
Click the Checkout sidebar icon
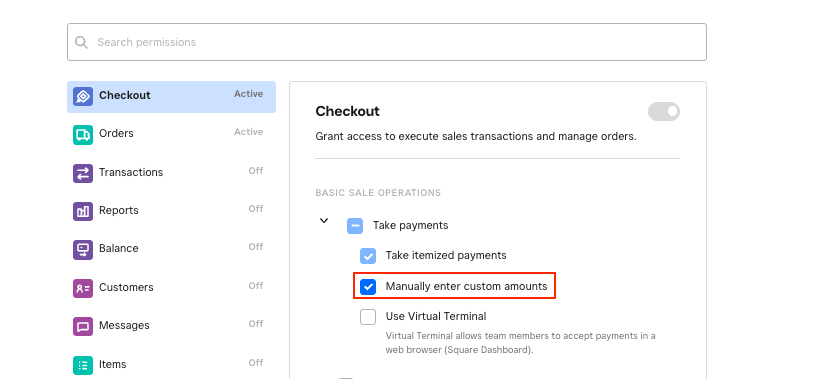tap(83, 97)
